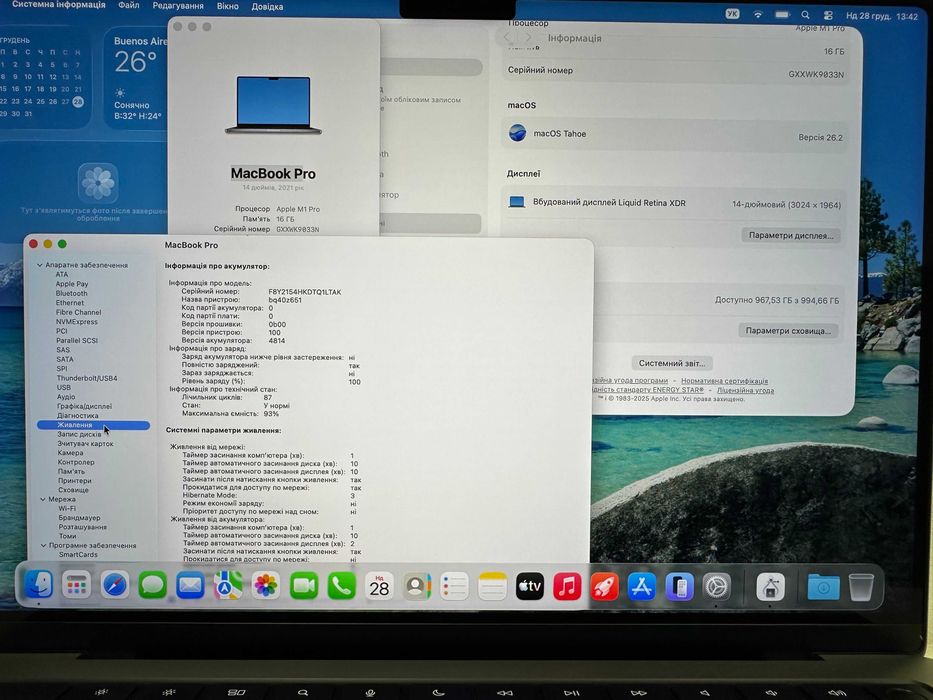Select Аудіо in the sidebar

click(x=66, y=397)
